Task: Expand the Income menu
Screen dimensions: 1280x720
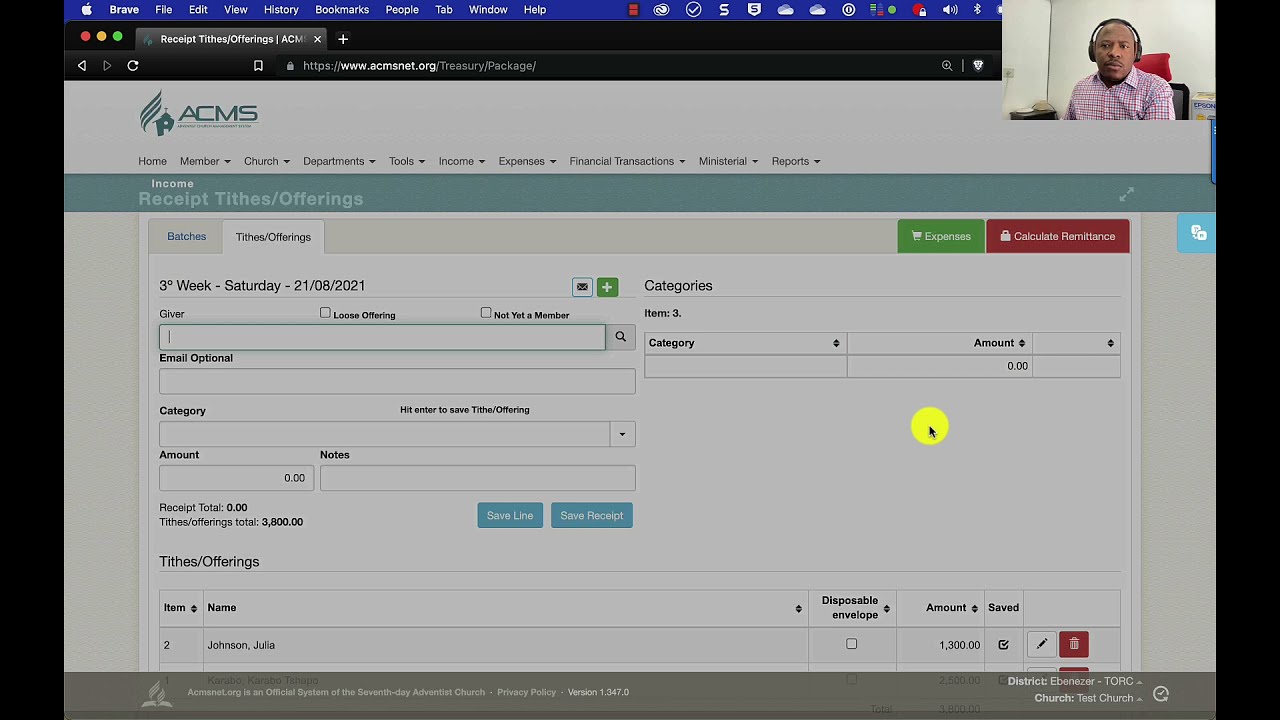Action: [461, 161]
